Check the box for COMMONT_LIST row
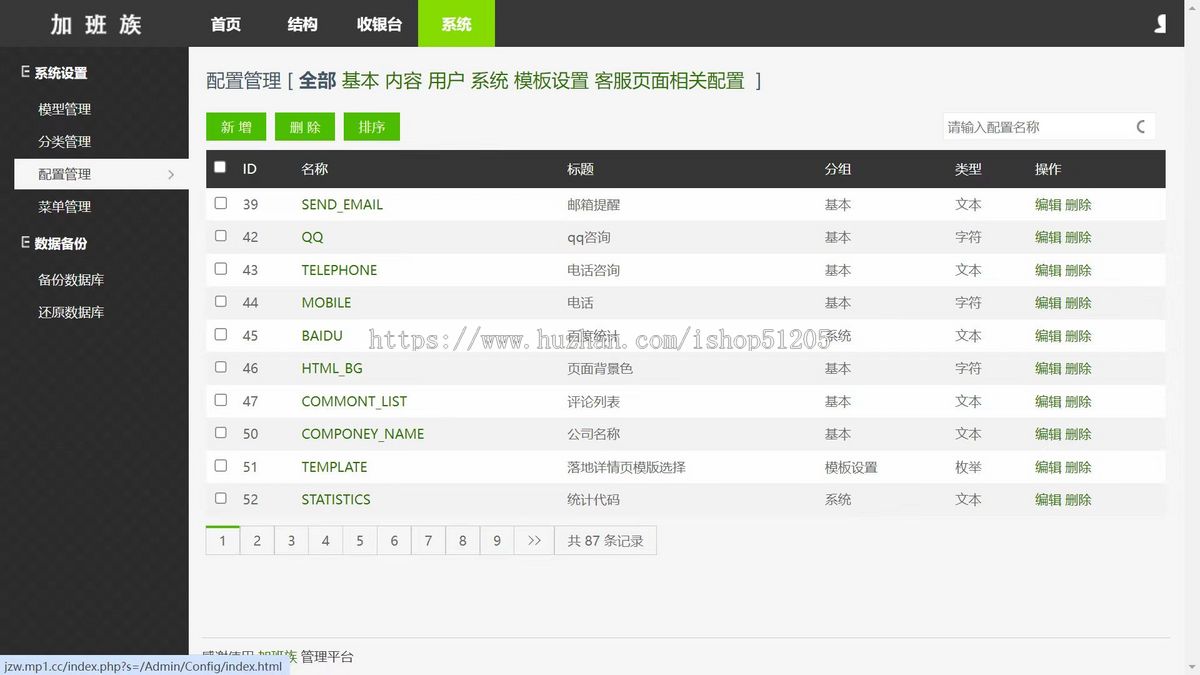The image size is (1200, 675). tap(220, 400)
